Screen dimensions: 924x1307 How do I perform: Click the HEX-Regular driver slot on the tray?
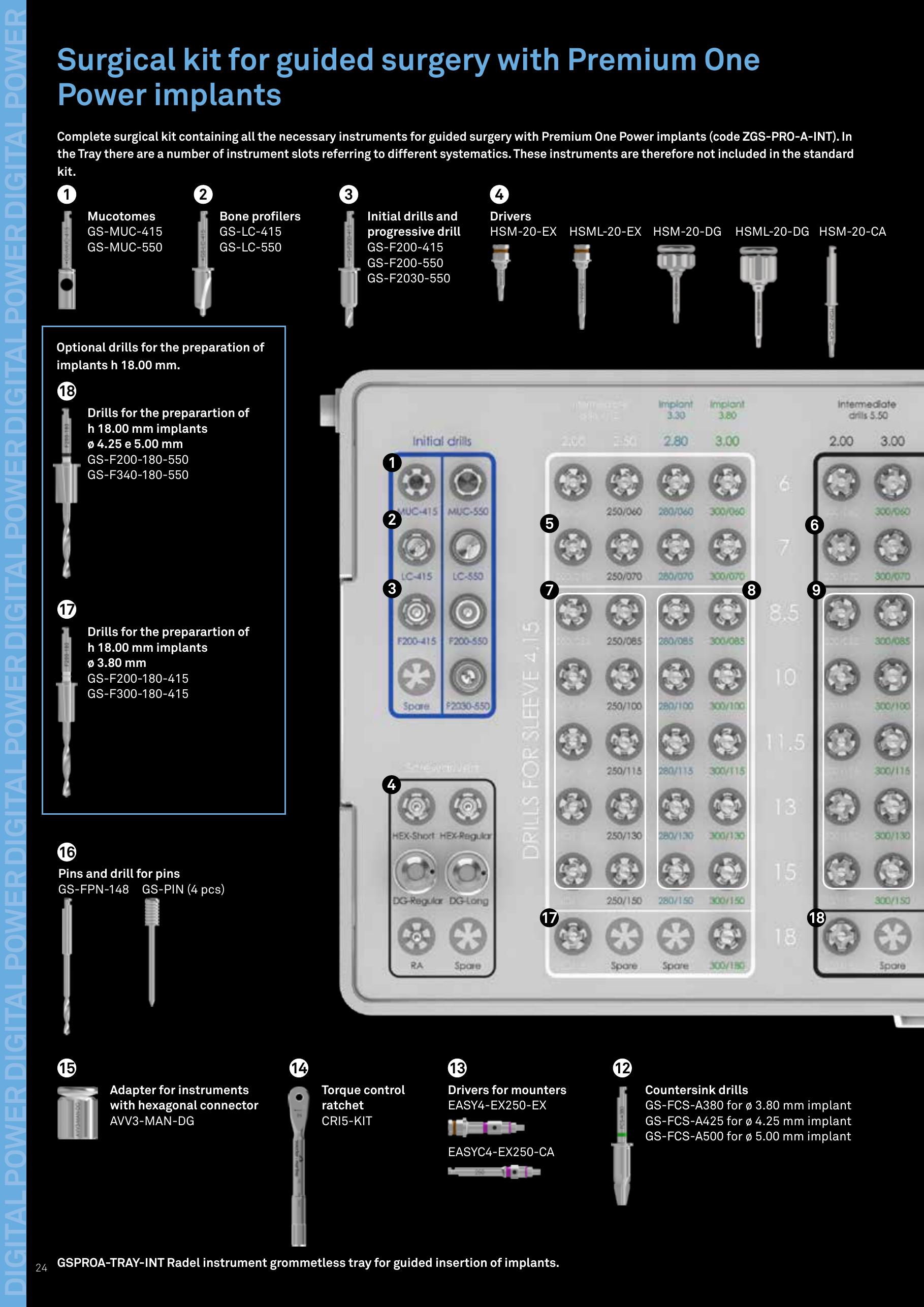click(468, 807)
